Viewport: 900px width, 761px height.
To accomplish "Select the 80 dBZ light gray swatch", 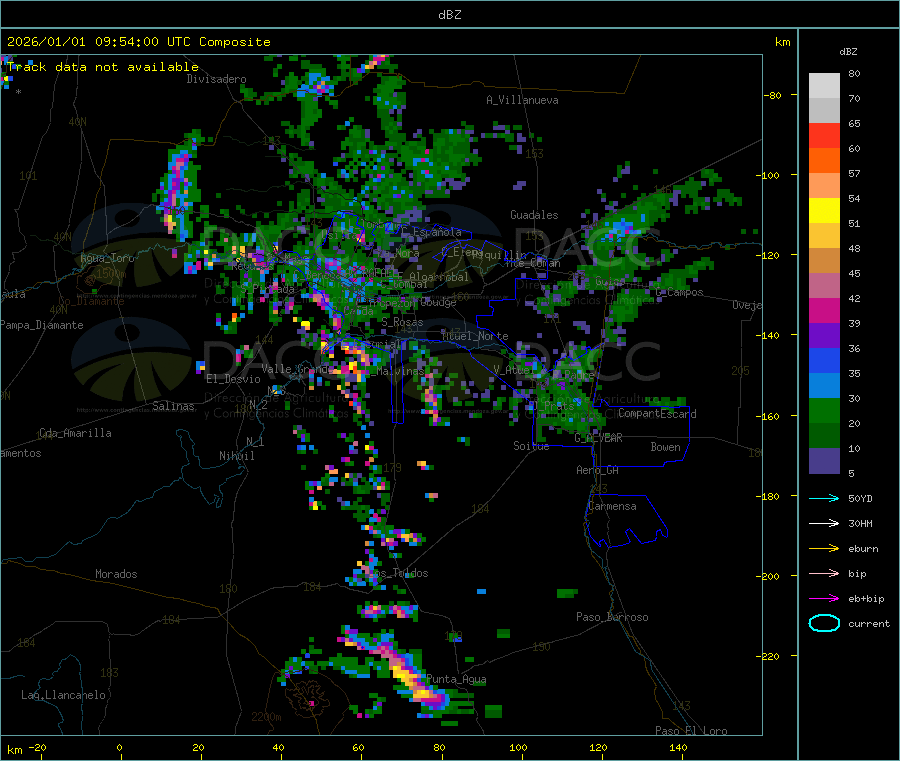I will (824, 86).
